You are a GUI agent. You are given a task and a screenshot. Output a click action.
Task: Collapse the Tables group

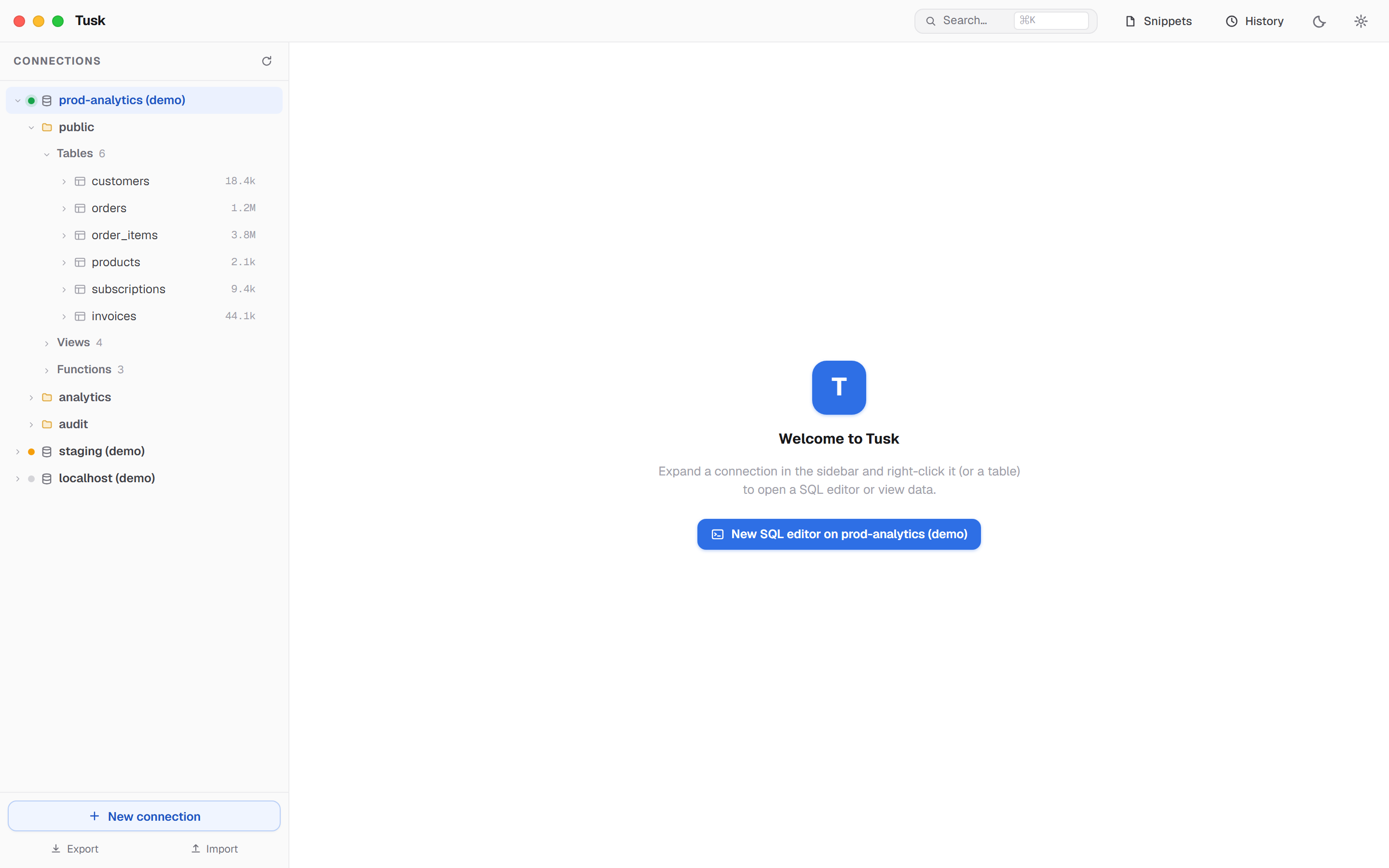tap(47, 154)
